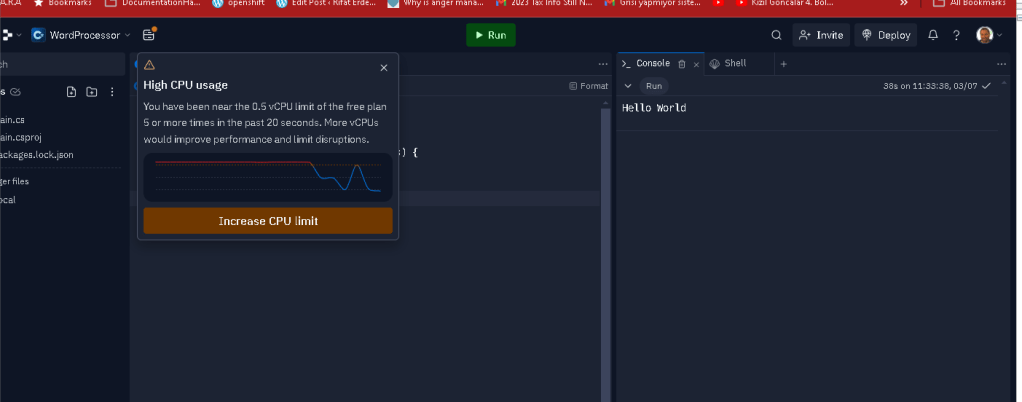Viewport: 1022px width, 402px height.
Task: Close the Console tab
Action: pyautogui.click(x=696, y=65)
